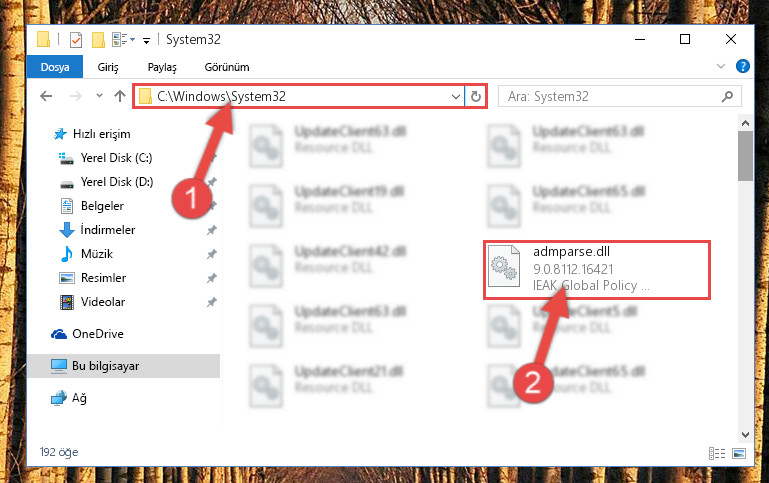Go up one folder level
Image resolution: width=769 pixels, height=483 pixels.
click(x=120, y=96)
